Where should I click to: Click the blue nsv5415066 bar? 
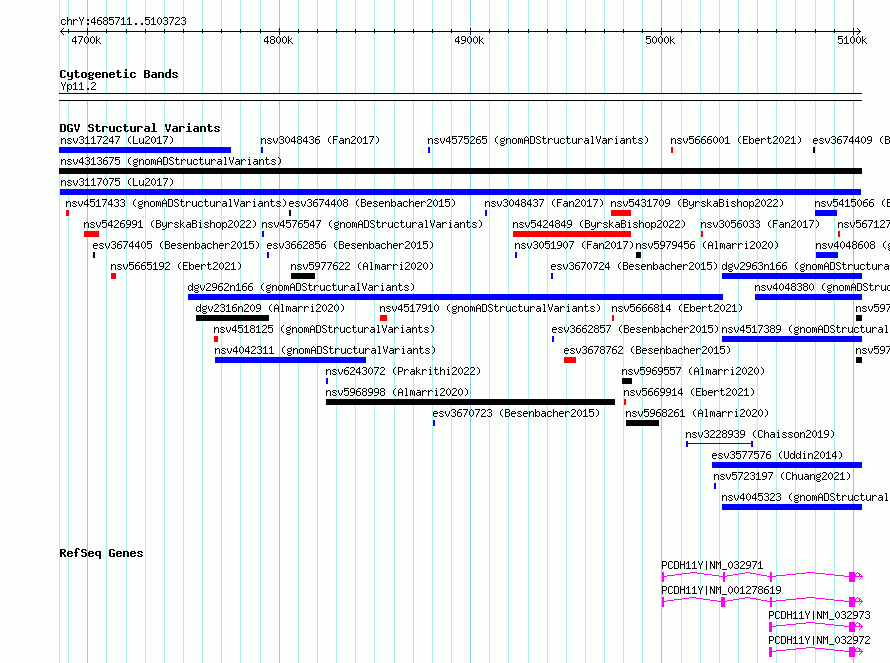tap(826, 213)
